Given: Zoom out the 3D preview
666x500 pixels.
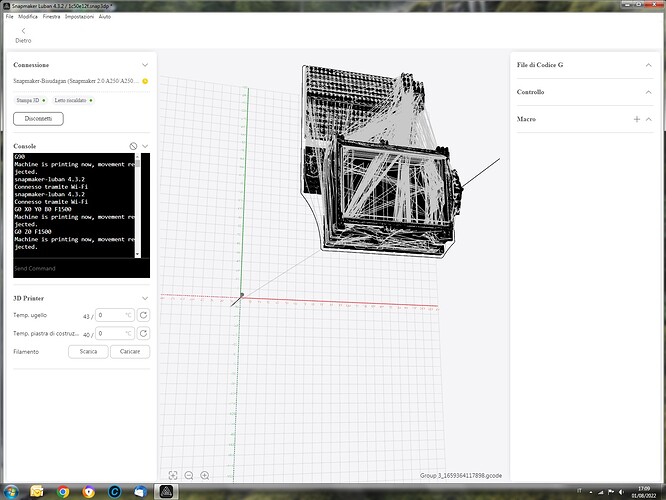Looking at the screenshot, I should point(189,476).
